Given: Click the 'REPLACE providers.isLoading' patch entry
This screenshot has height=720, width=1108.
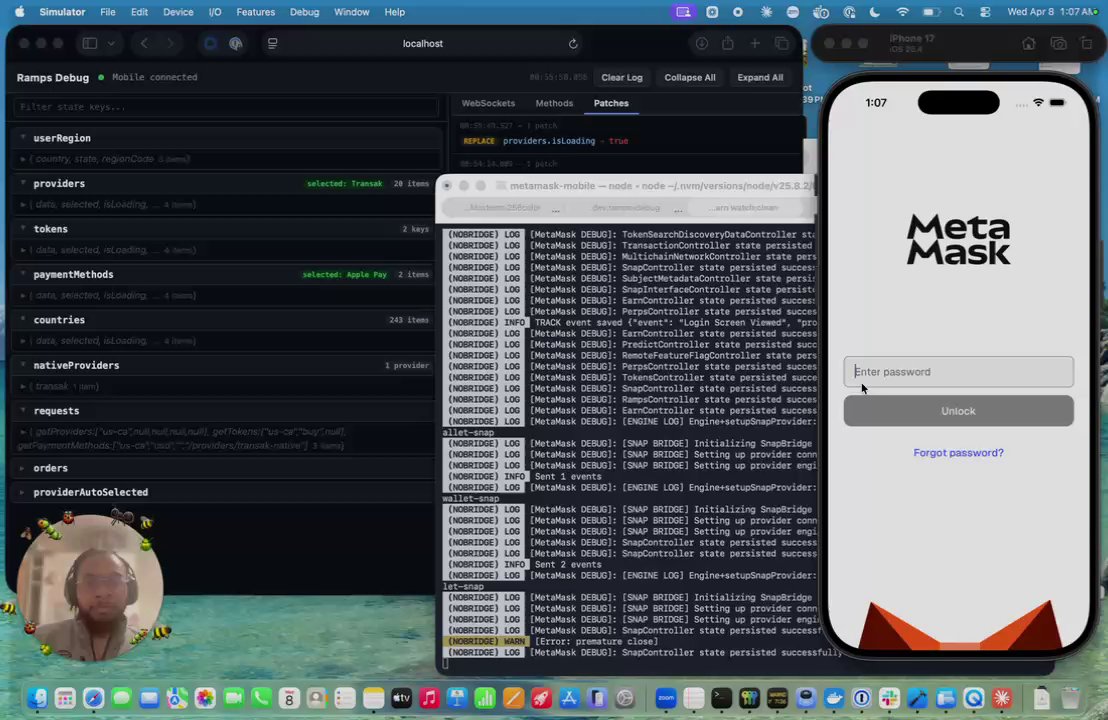Looking at the screenshot, I should 545,141.
